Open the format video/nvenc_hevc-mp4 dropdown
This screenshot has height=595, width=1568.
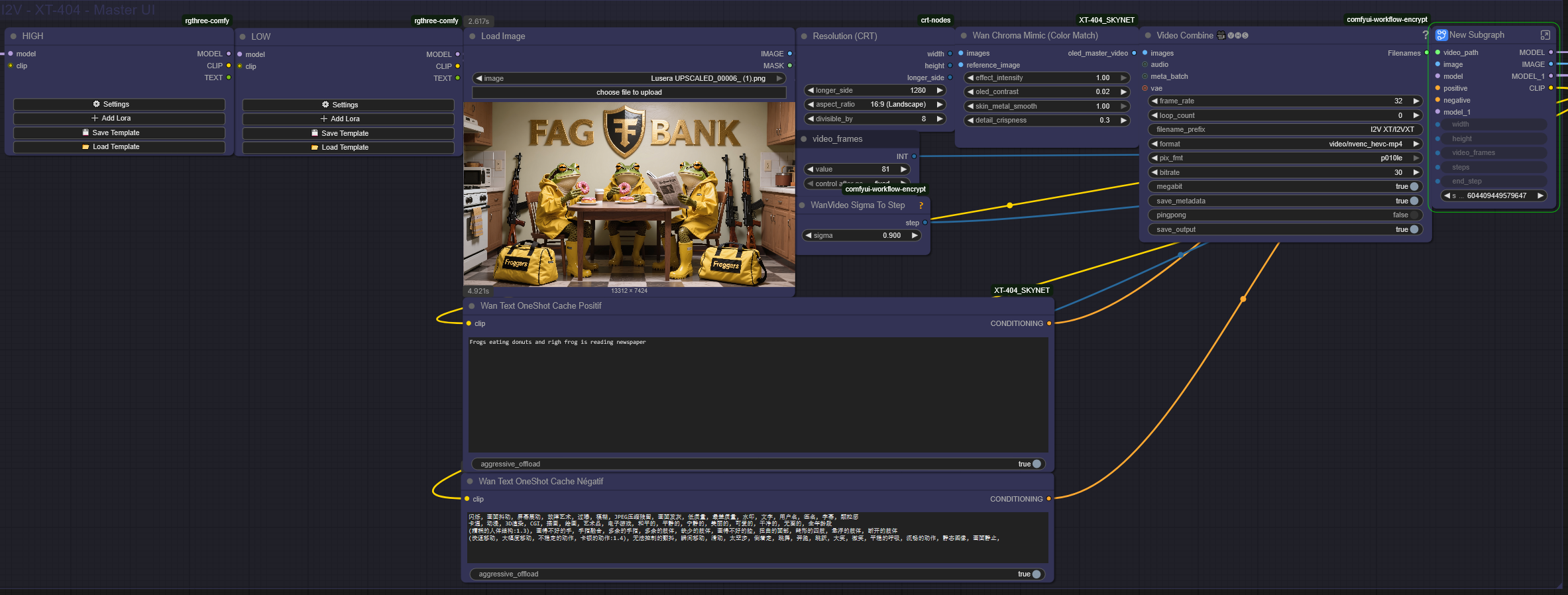tap(1284, 144)
